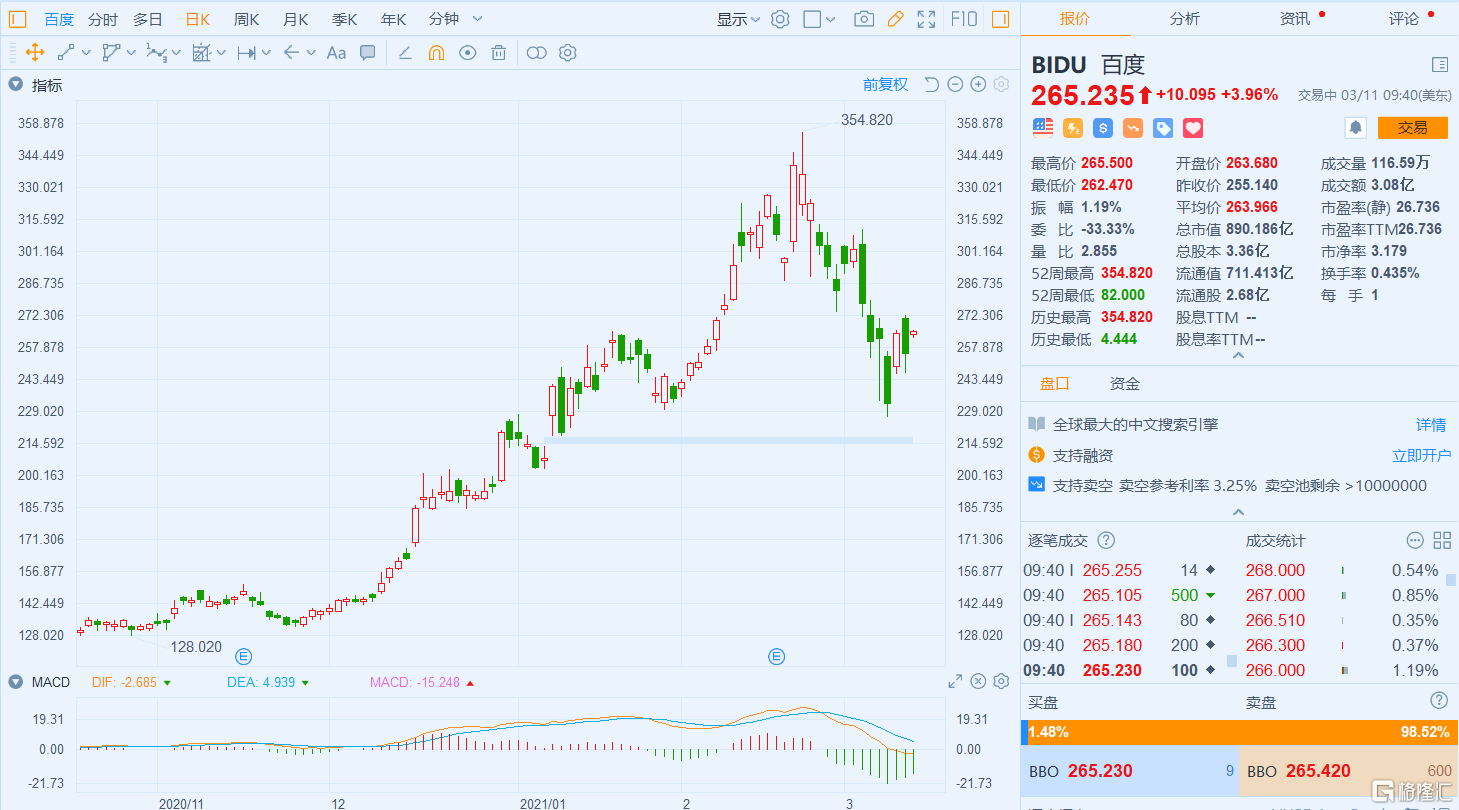1459x810 pixels.
Task: Click the orange 交易 trade button
Action: coord(1412,128)
